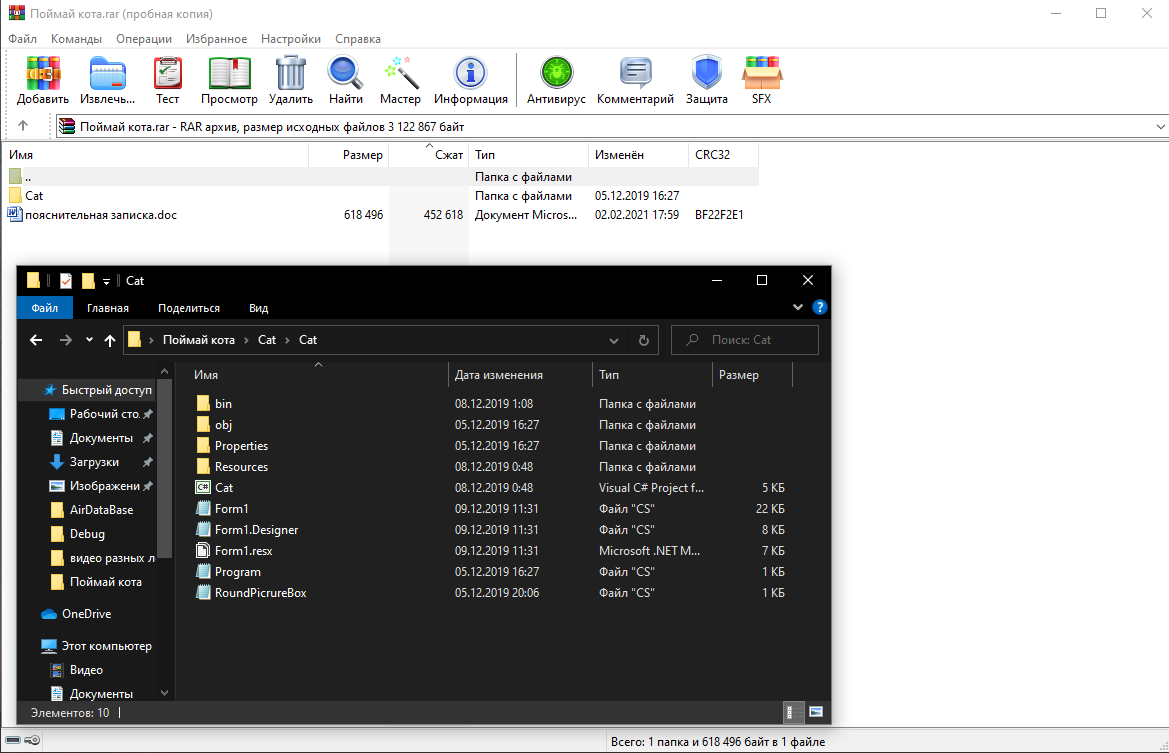Image resolution: width=1169 pixels, height=753 pixels.
Task: Click the SFX archive icon
Action: point(762,80)
